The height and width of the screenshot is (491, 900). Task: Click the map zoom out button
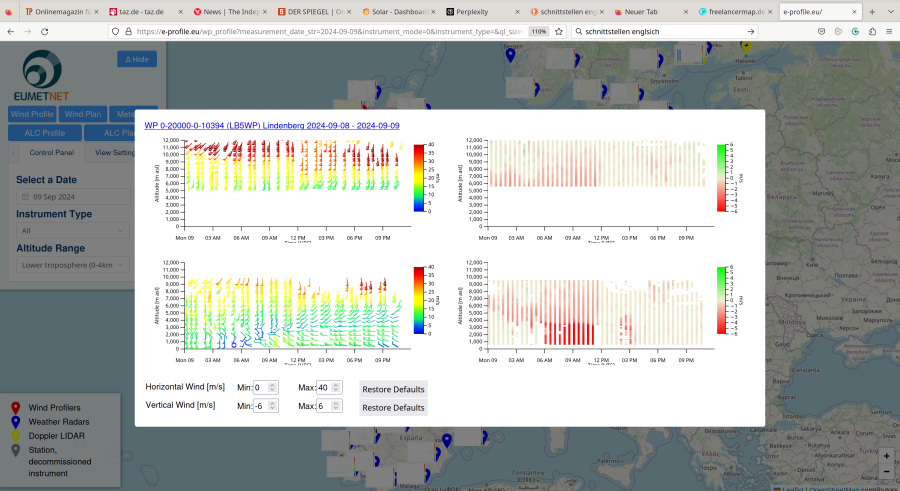885,470
